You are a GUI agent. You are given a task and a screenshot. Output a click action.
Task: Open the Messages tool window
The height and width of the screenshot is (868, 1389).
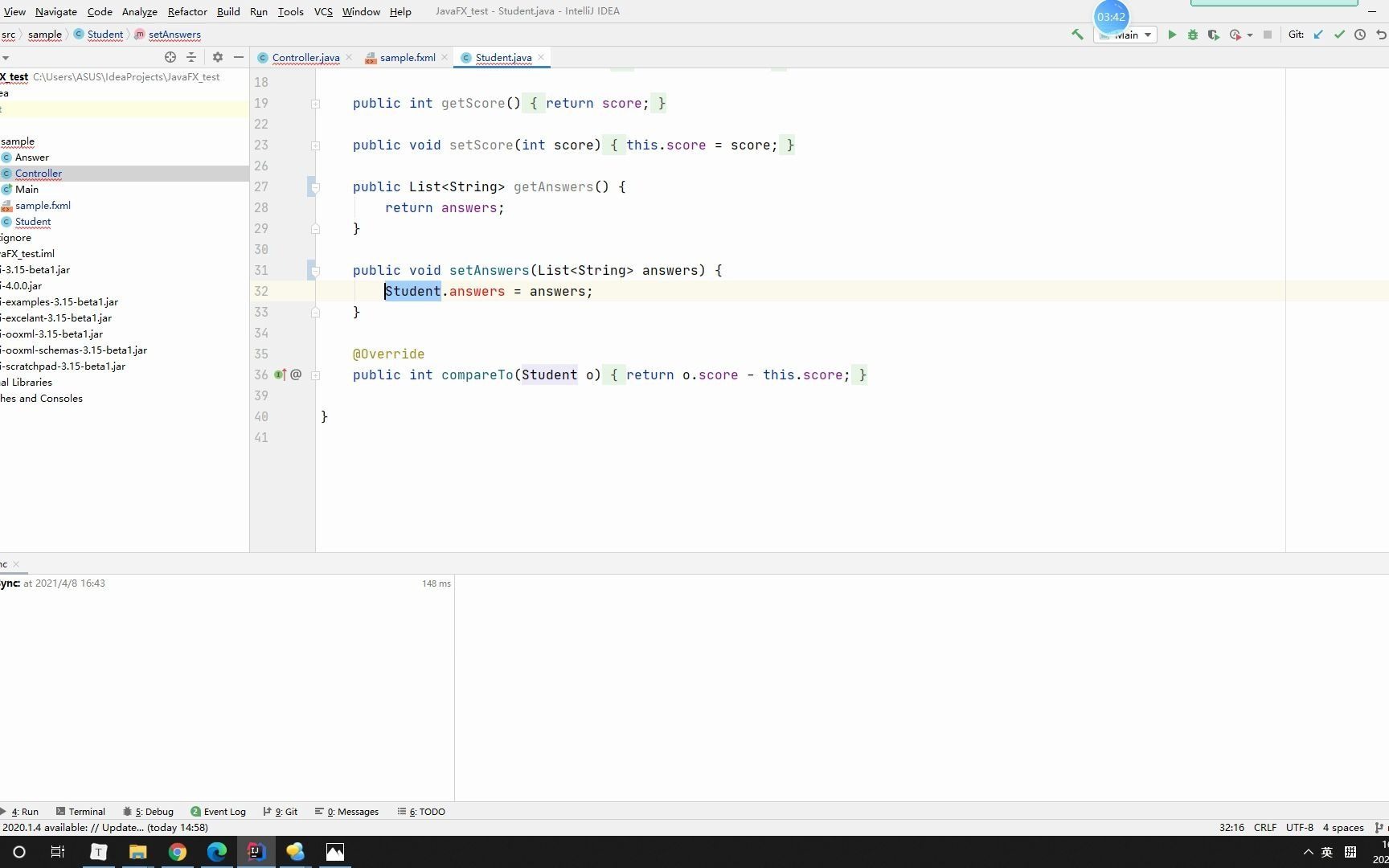point(347,812)
